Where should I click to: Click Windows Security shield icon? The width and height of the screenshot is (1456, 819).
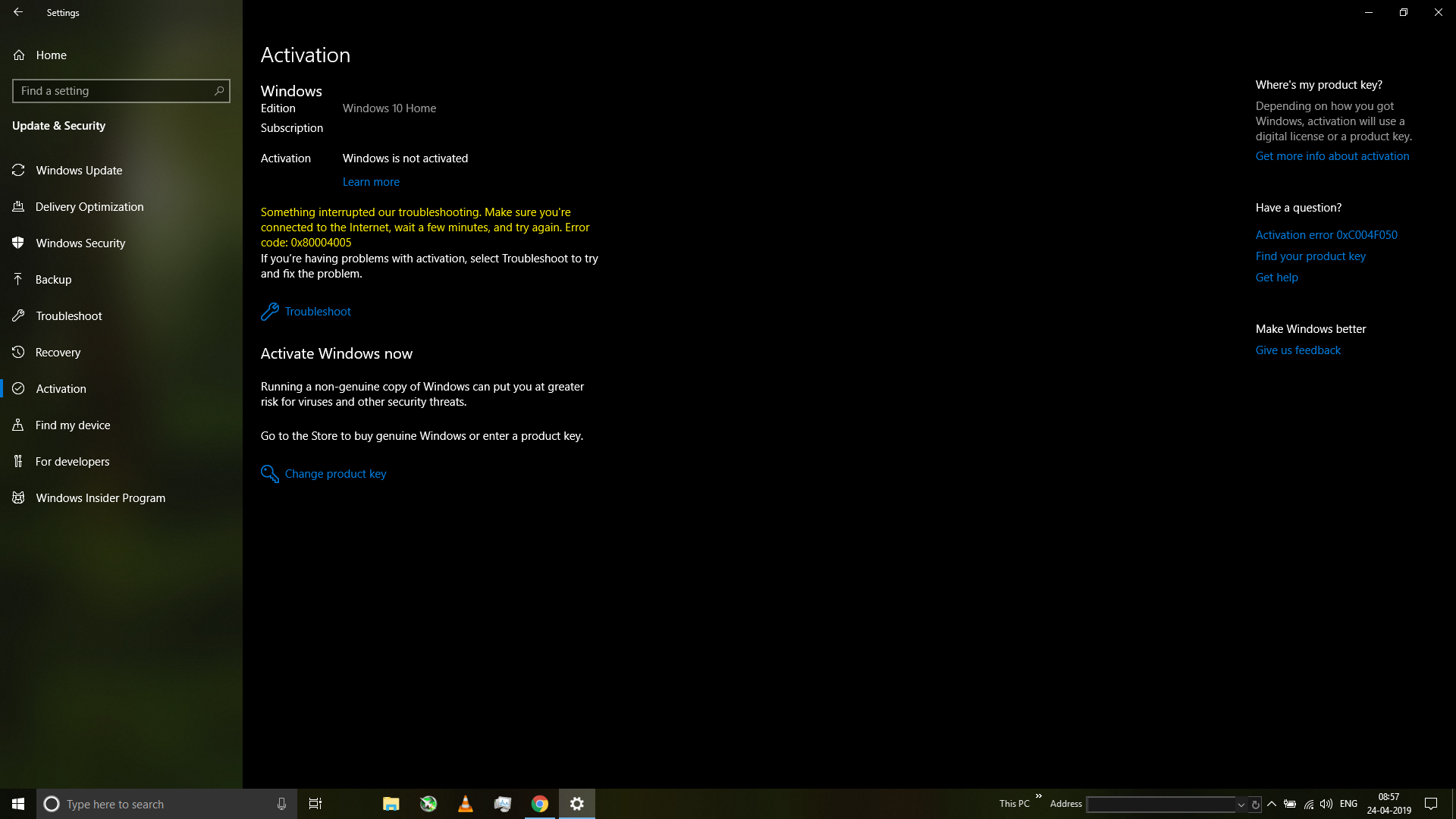pyautogui.click(x=18, y=243)
